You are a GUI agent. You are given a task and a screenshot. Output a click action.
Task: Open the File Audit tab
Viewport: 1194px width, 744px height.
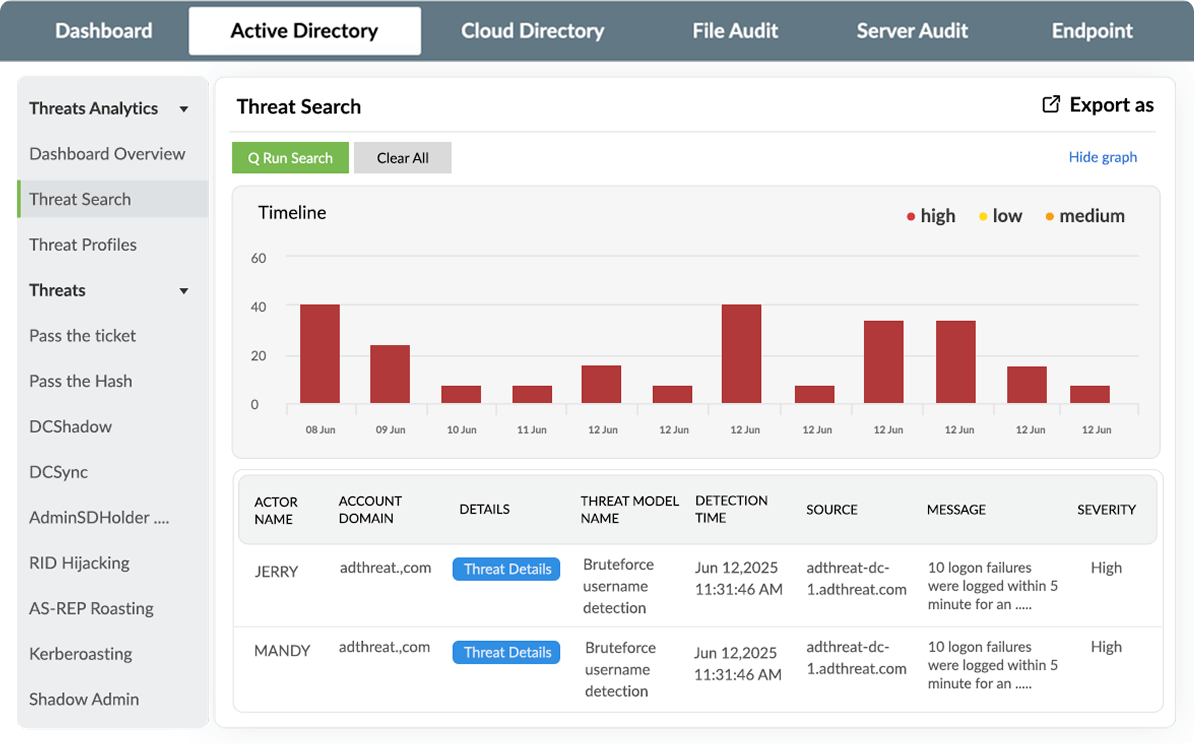735,30
